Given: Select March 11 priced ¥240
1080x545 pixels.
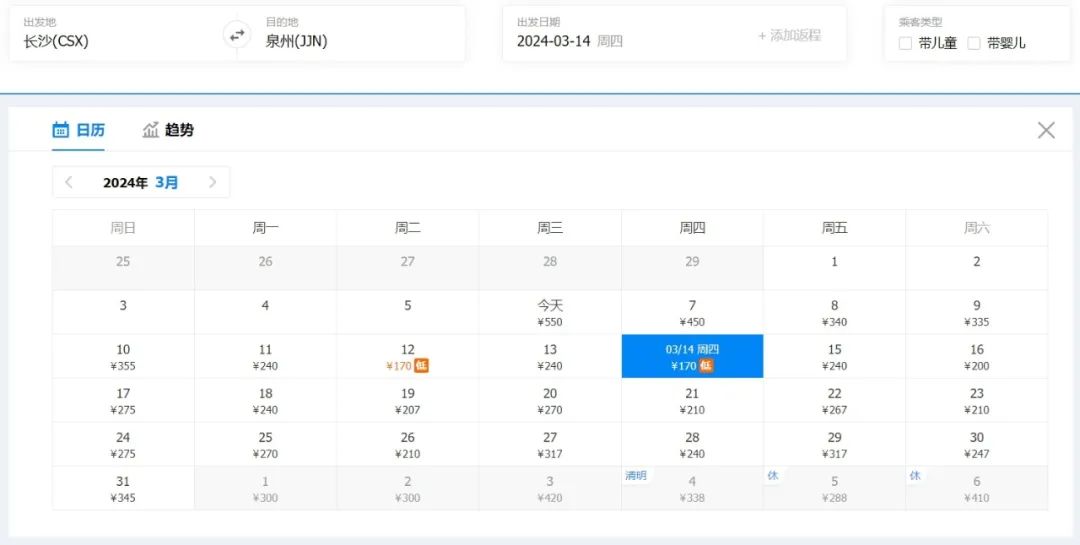Looking at the screenshot, I should 265,356.
